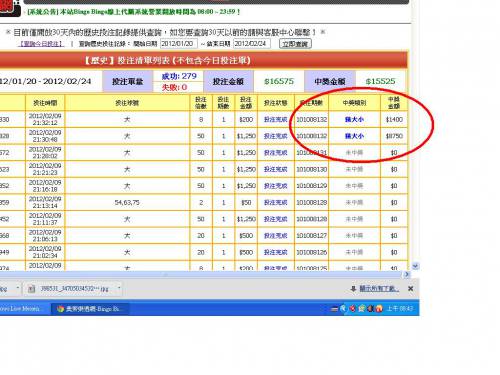Image resolution: width=500 pixels, height=375 pixels.
Task: Click the 立即查詢 search button
Action: pos(295,44)
